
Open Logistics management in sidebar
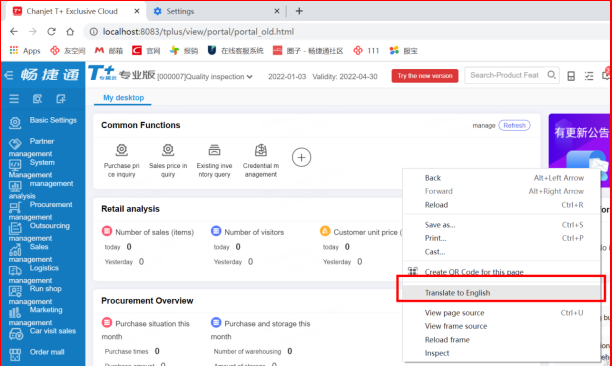point(34,274)
